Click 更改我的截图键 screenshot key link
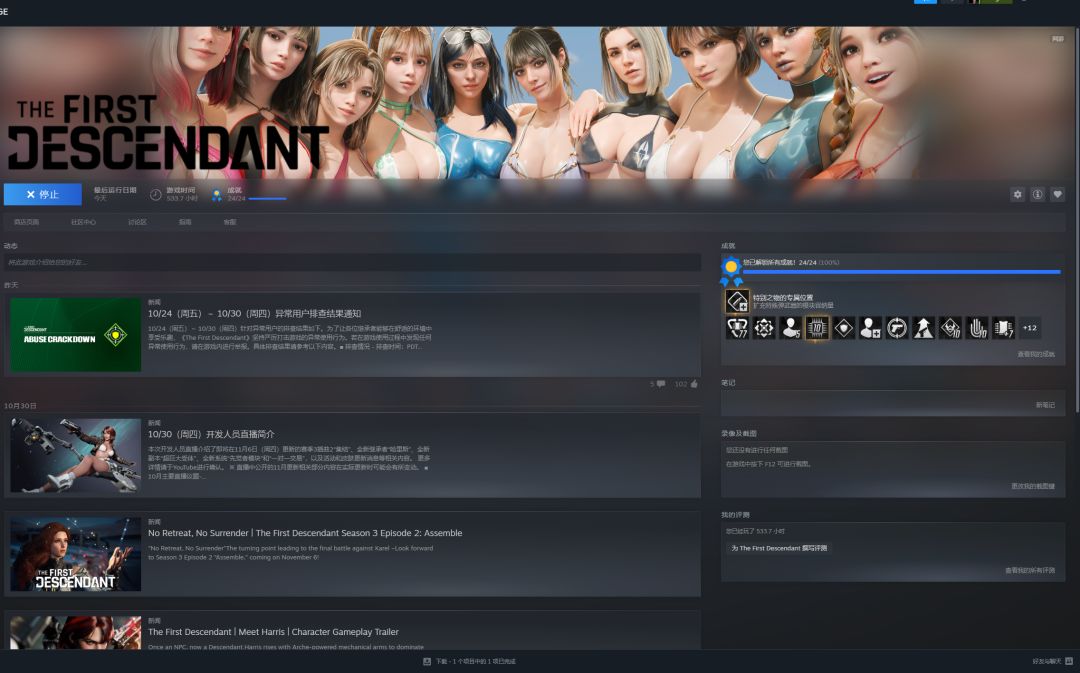This screenshot has width=1080, height=673. (x=1032, y=486)
